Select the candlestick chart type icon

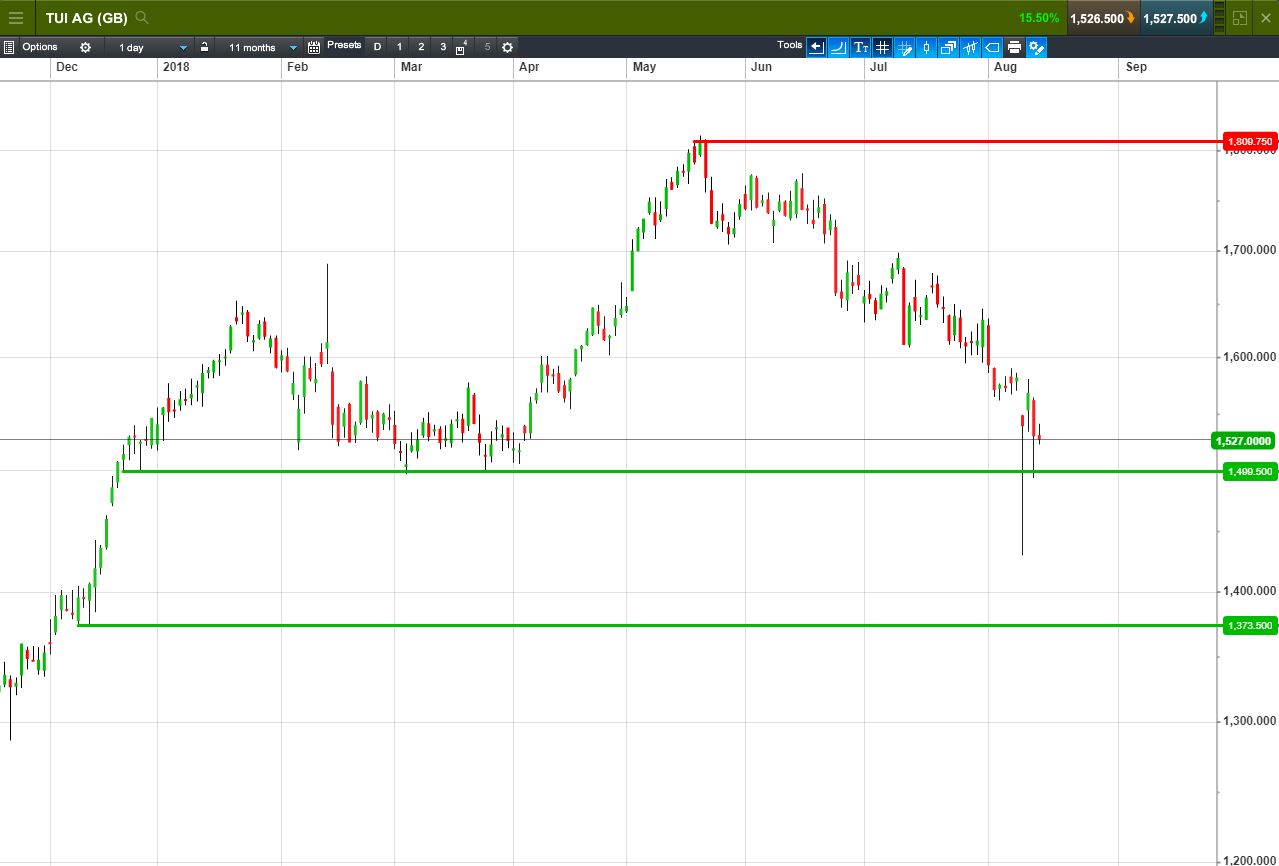tap(926, 47)
